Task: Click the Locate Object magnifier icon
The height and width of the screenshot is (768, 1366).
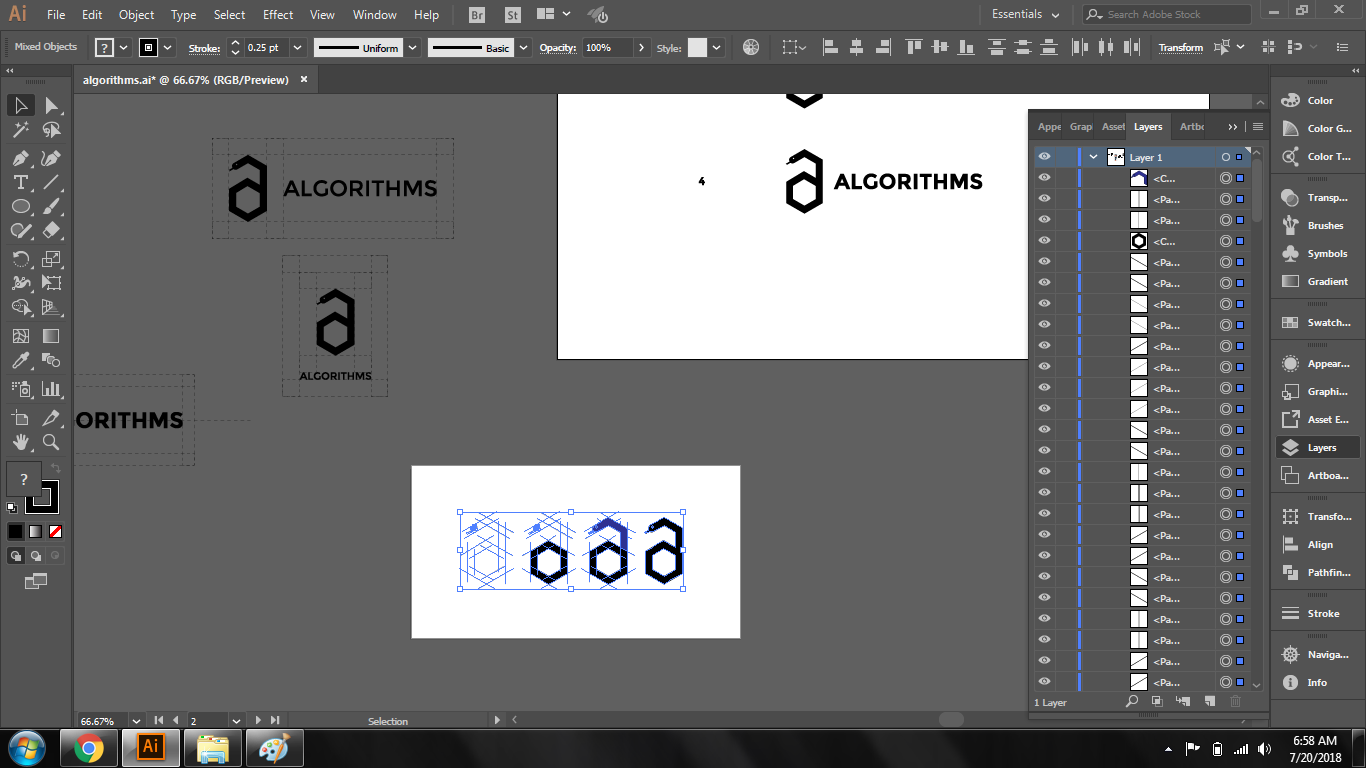Action: (x=1132, y=702)
